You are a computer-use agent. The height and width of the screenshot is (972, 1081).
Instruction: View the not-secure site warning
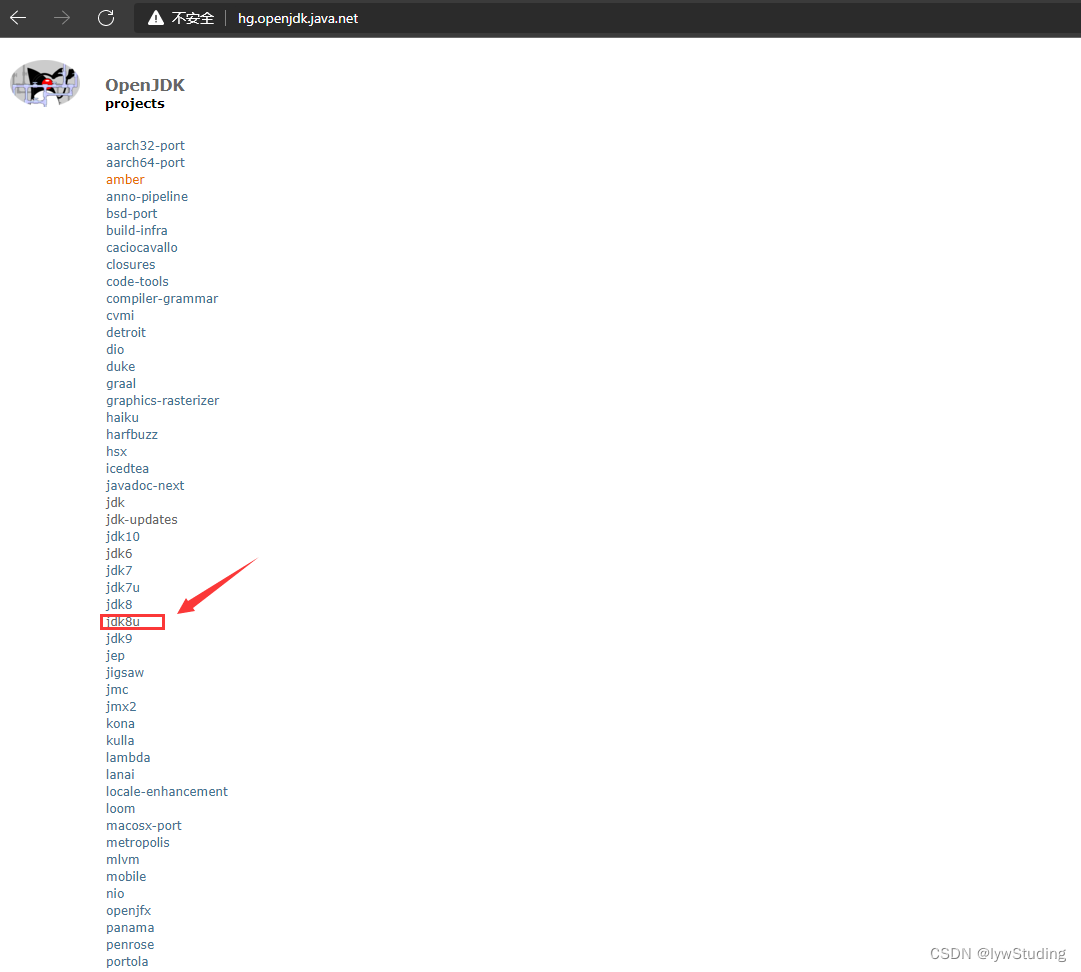point(181,18)
